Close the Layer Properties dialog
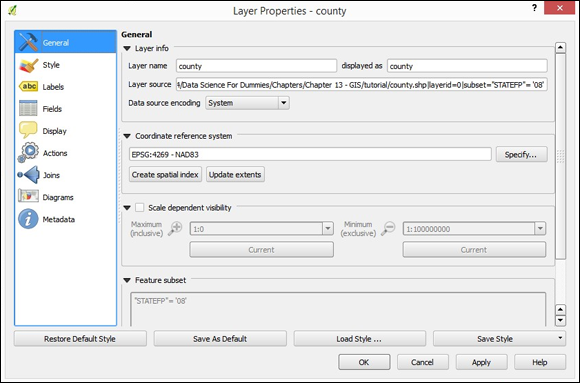Viewport: 580px width, 383px height. (x=559, y=8)
